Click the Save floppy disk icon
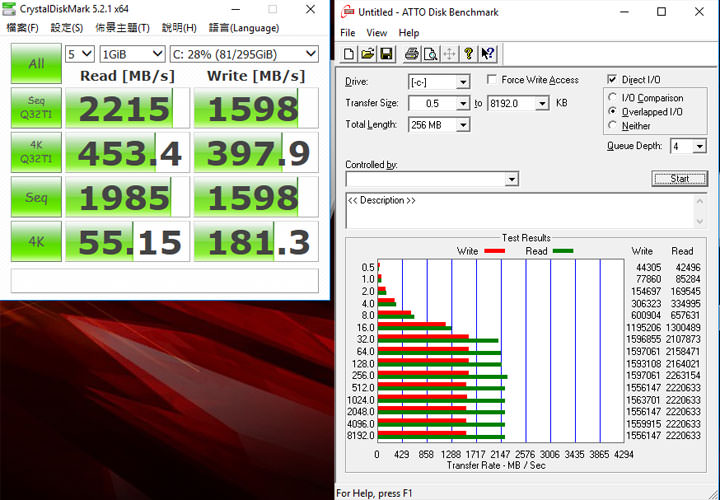Screen dimensions: 720x500 pos(386,54)
